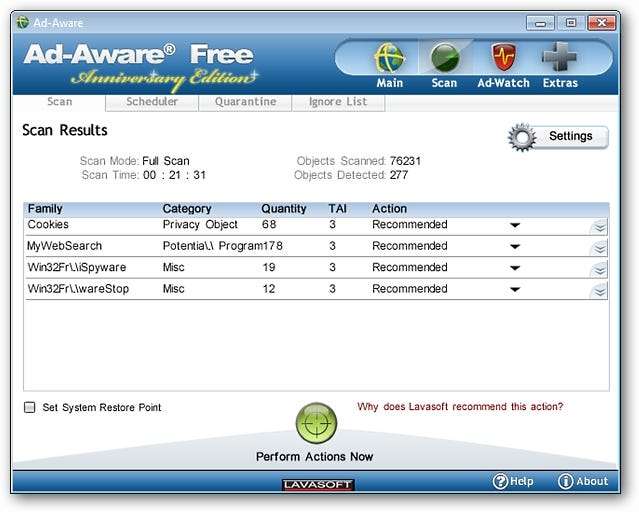Sort by the Category column header
Image resolution: width=639 pixels, height=512 pixels.
pyautogui.click(x=187, y=209)
